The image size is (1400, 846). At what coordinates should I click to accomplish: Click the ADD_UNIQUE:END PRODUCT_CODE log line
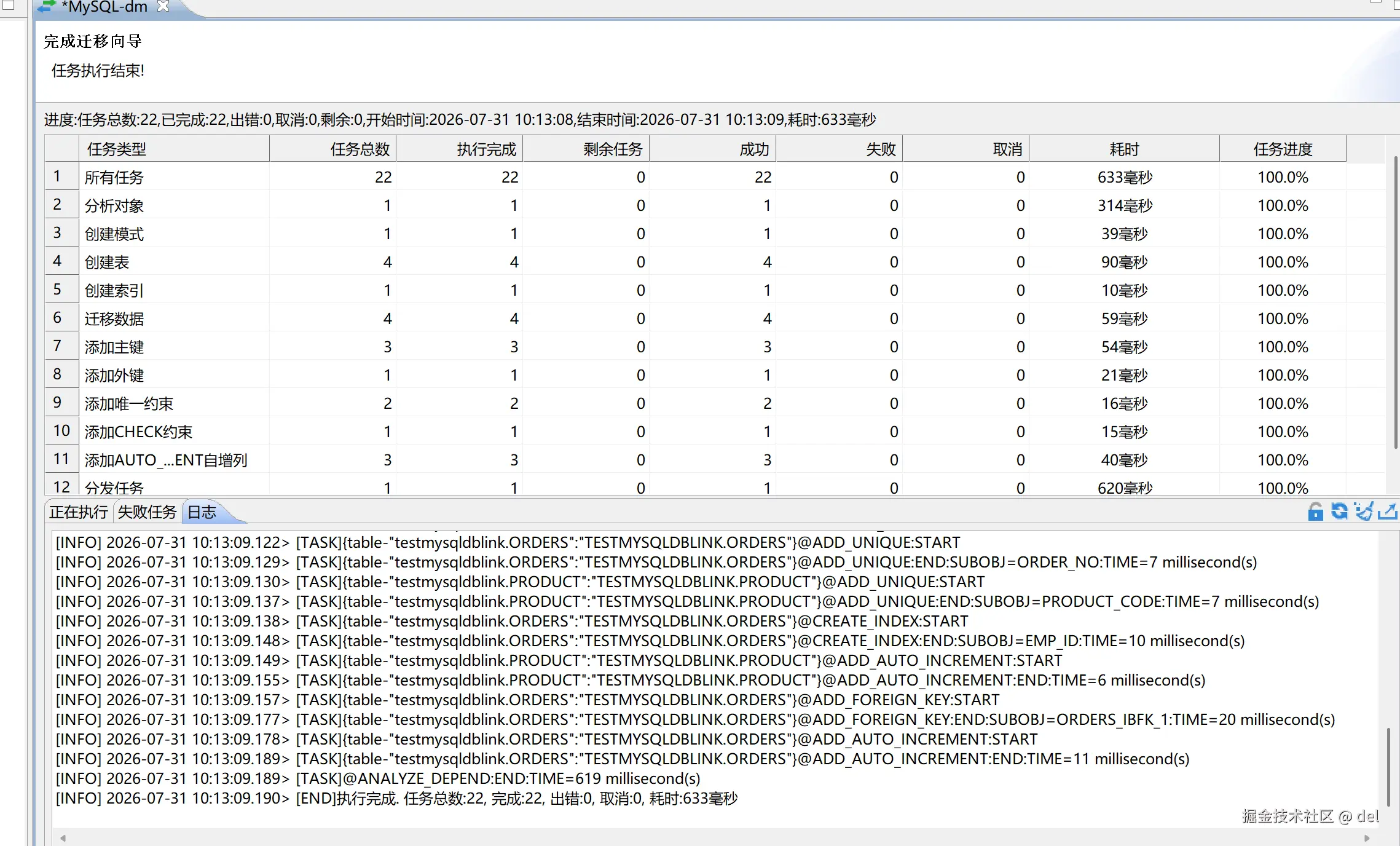(687, 601)
